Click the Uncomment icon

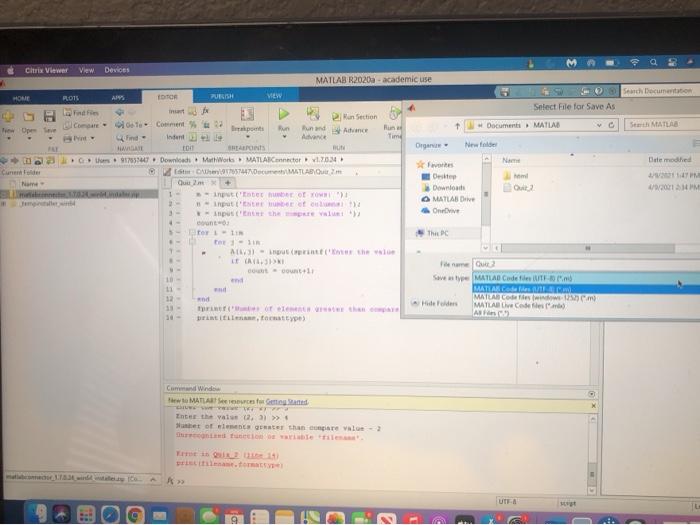(206, 125)
